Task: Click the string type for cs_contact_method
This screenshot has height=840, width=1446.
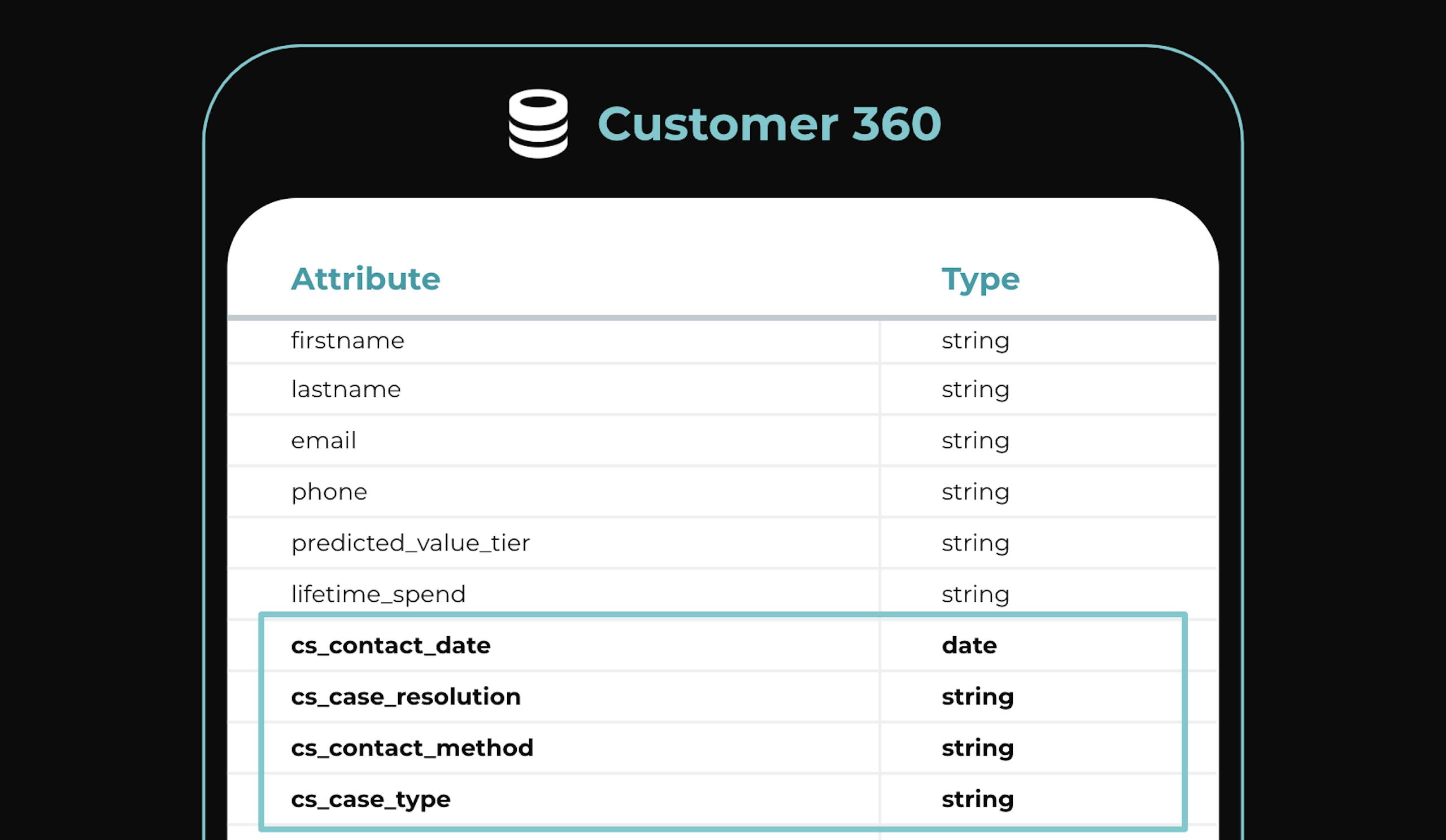Action: pos(978,747)
